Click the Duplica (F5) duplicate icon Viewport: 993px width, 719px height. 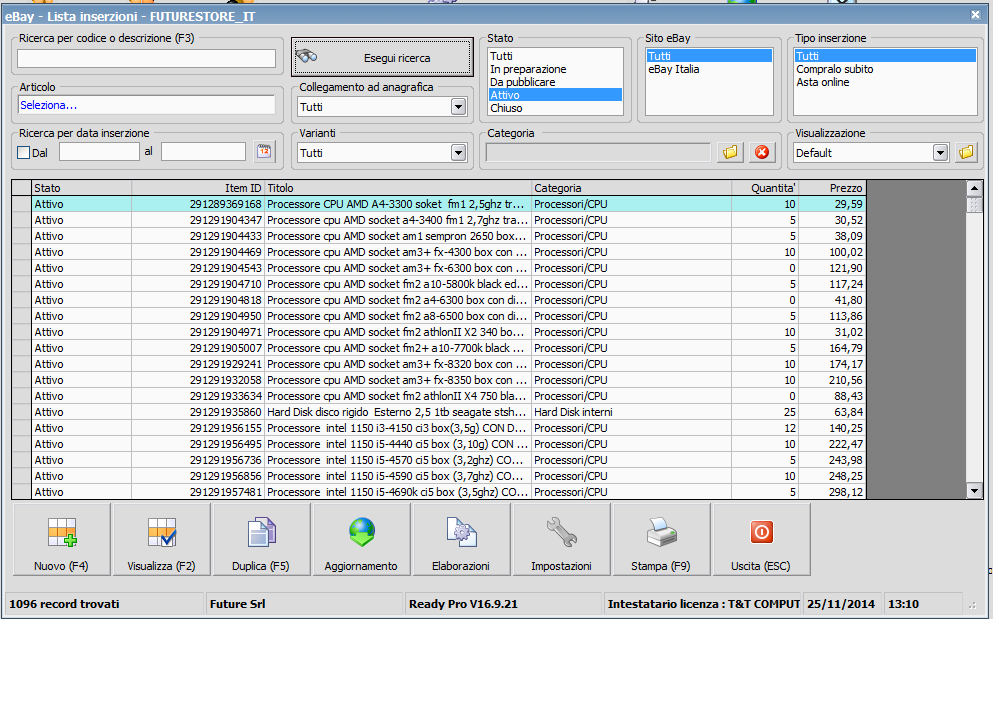[261, 540]
